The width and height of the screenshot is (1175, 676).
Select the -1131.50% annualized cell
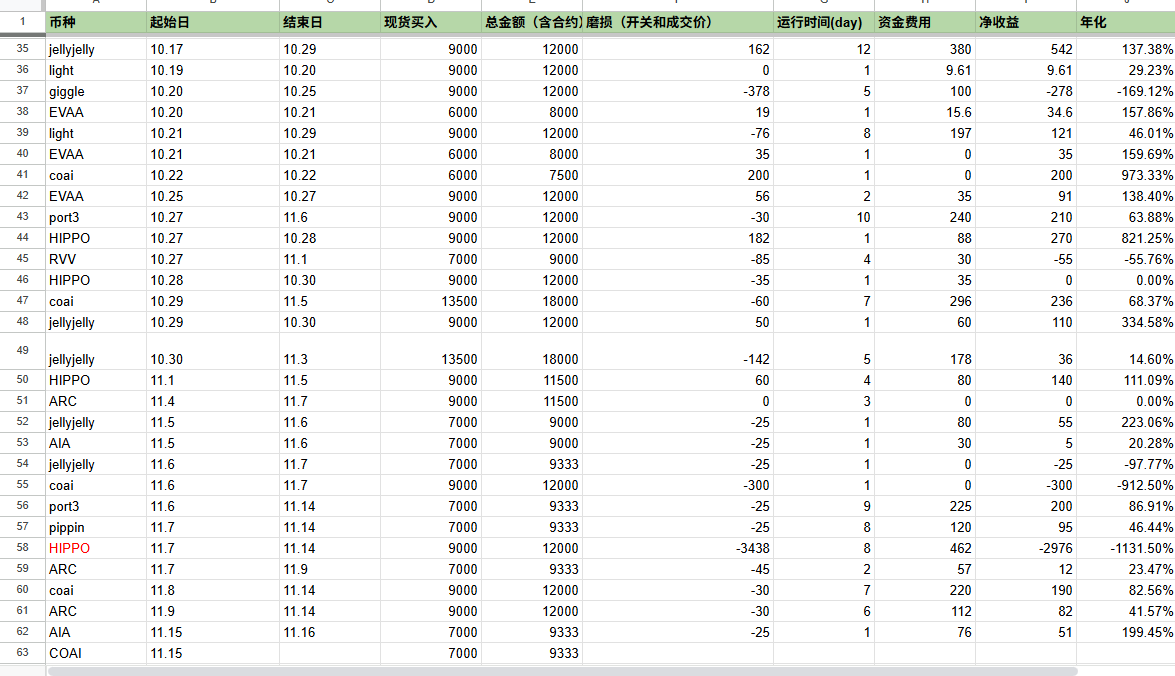point(1126,548)
